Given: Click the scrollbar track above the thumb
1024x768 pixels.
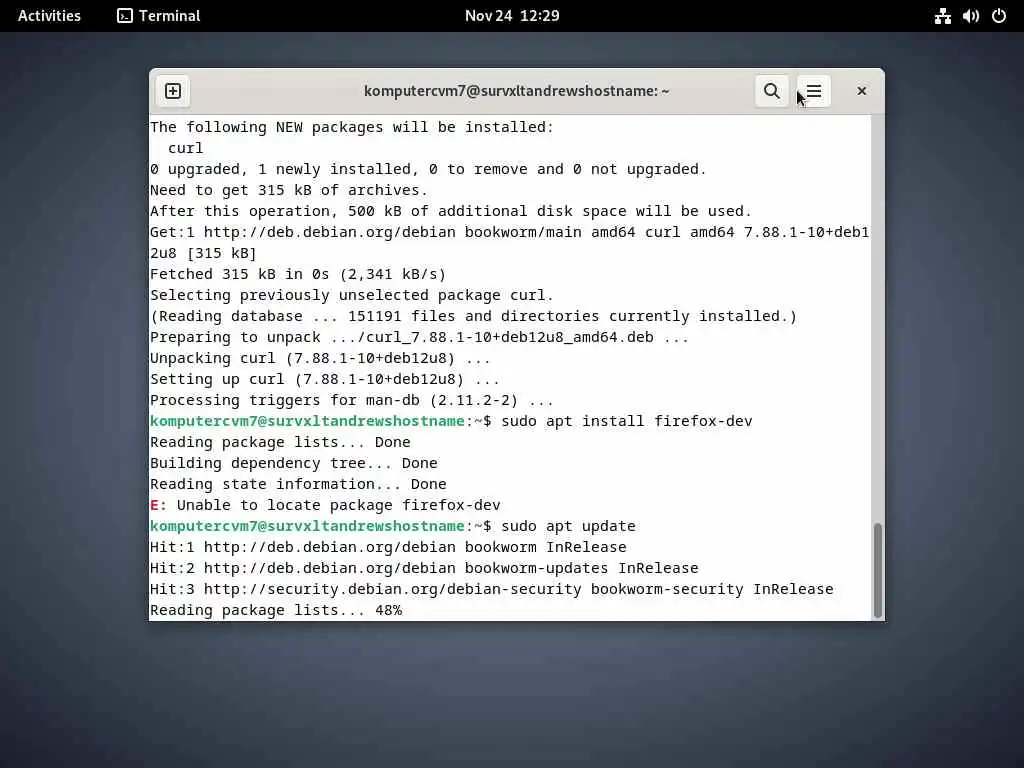Looking at the screenshot, I should [x=878, y=319].
